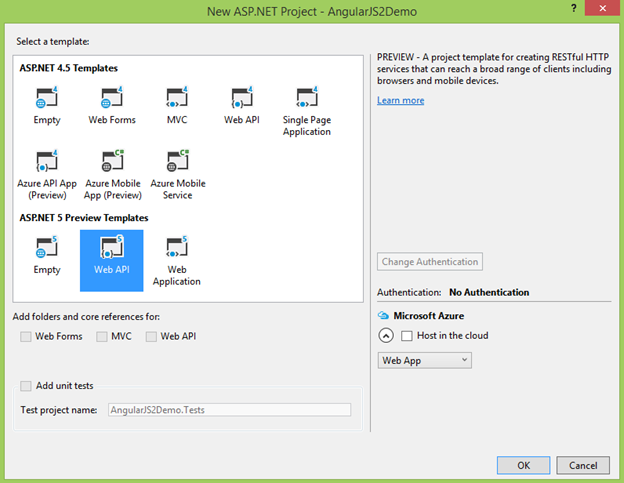Open the Learn more link
The image size is (624, 483).
click(x=400, y=100)
